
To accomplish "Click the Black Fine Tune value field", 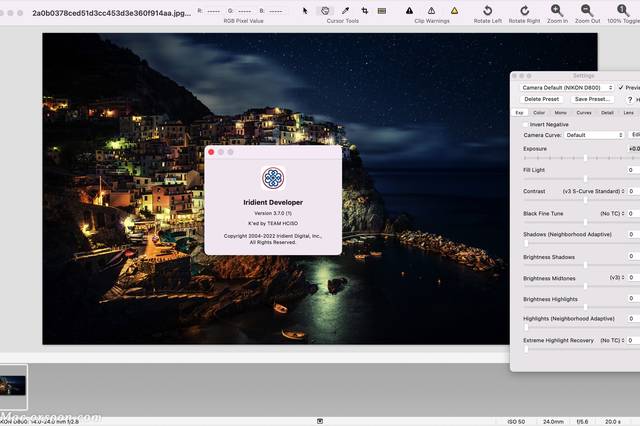I will pyautogui.click(x=634, y=213).
